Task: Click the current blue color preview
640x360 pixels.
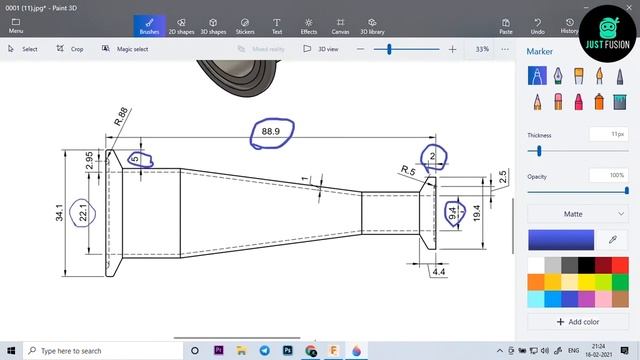Action: click(561, 240)
